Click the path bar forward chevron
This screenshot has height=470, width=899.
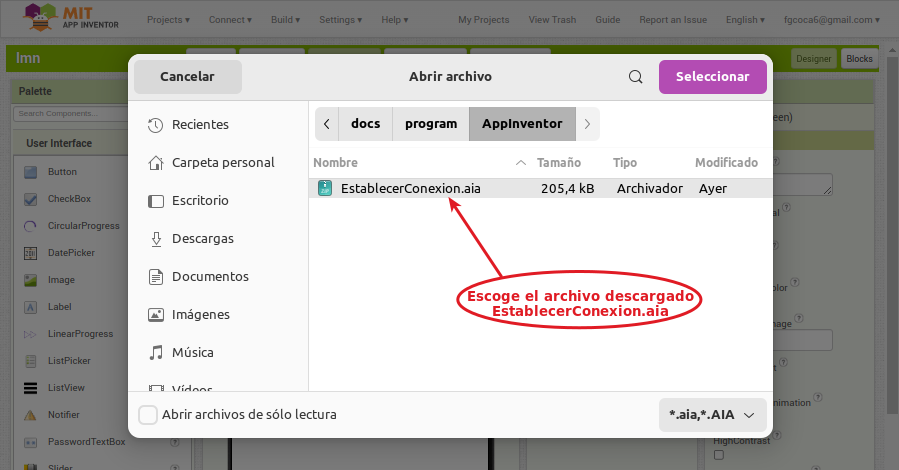point(587,124)
